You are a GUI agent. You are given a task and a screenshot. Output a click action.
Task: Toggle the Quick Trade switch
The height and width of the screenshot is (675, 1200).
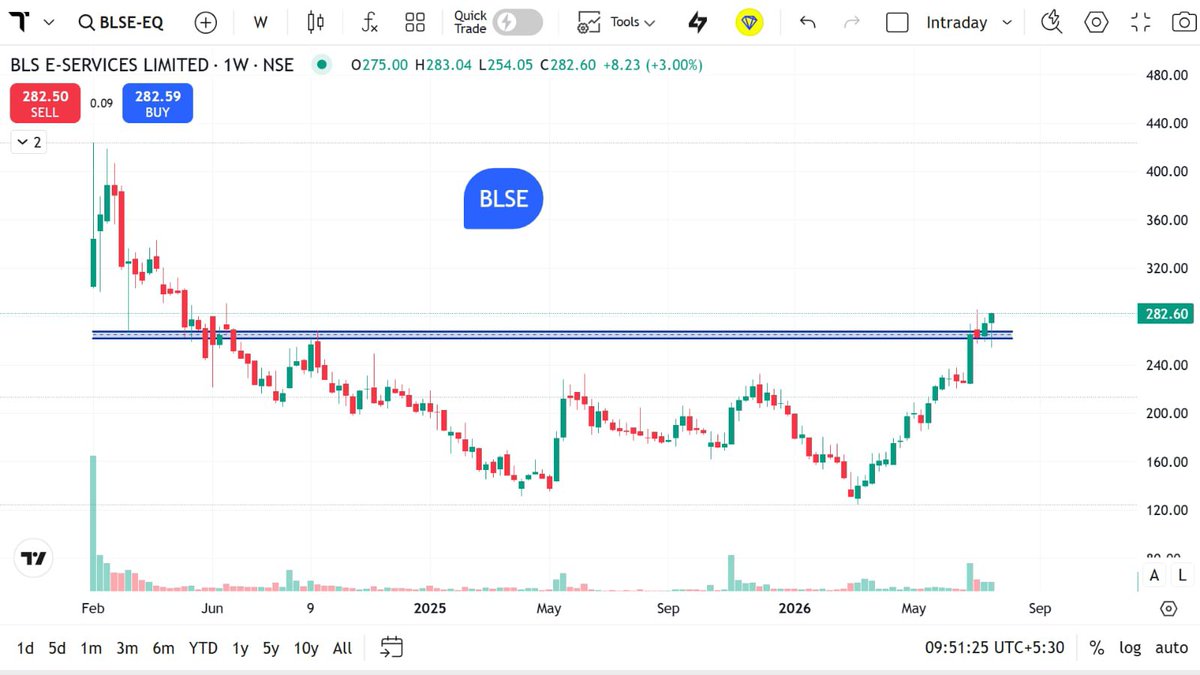[x=518, y=22]
